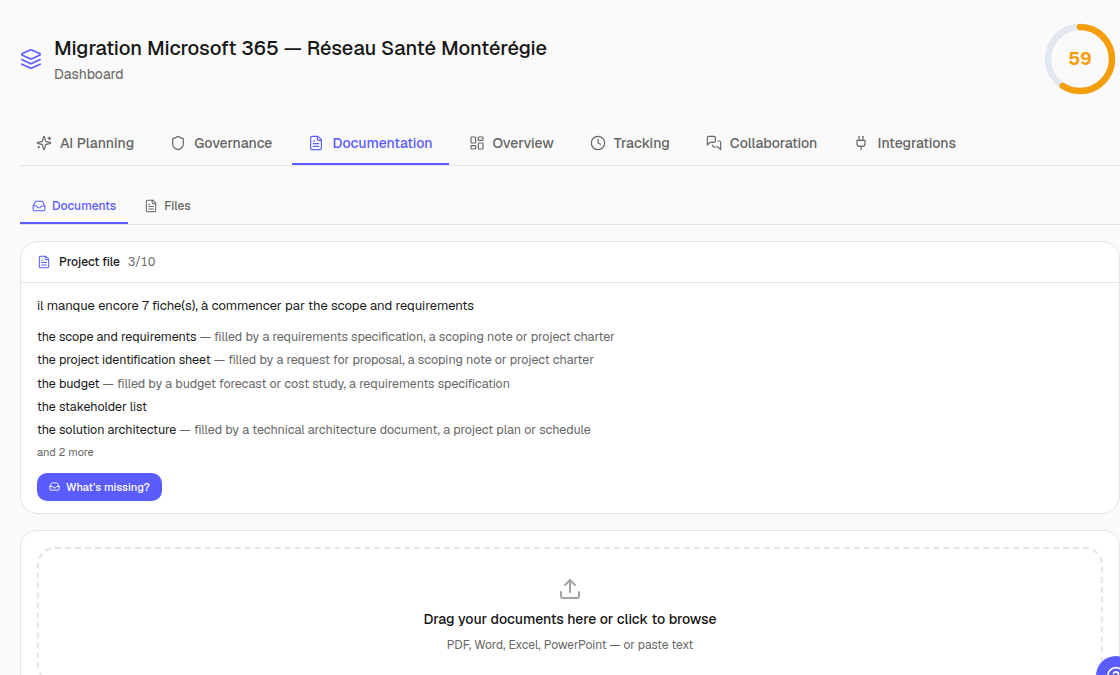Click the sparkle icon beside AI Planning
Image resolution: width=1120 pixels, height=675 pixels.
pyautogui.click(x=44, y=143)
